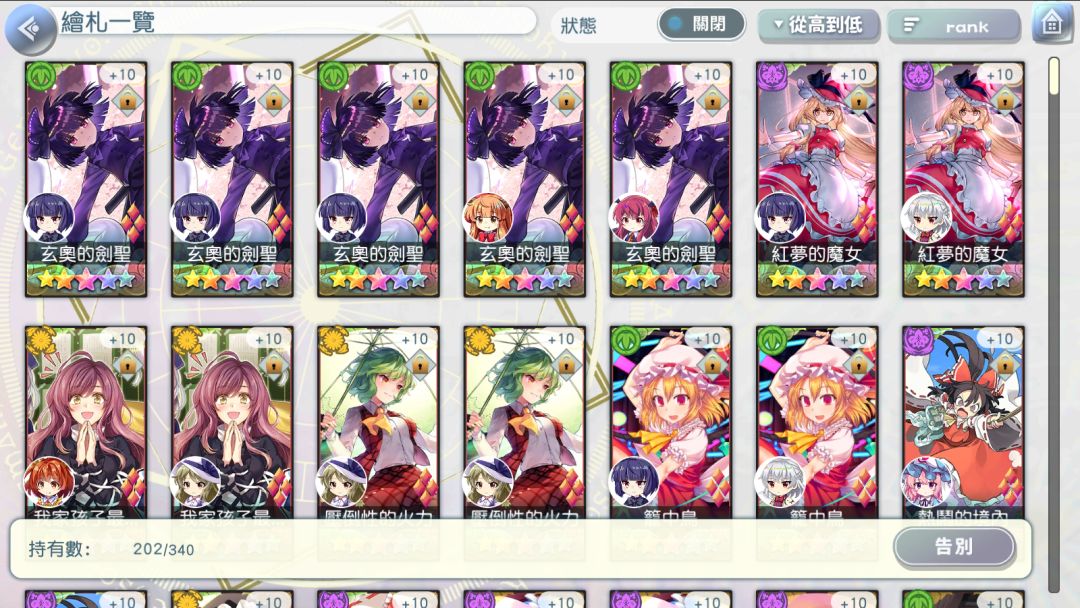Toggle lock on first 紅夢的魔女 card
The image size is (1080, 608).
coord(858,102)
